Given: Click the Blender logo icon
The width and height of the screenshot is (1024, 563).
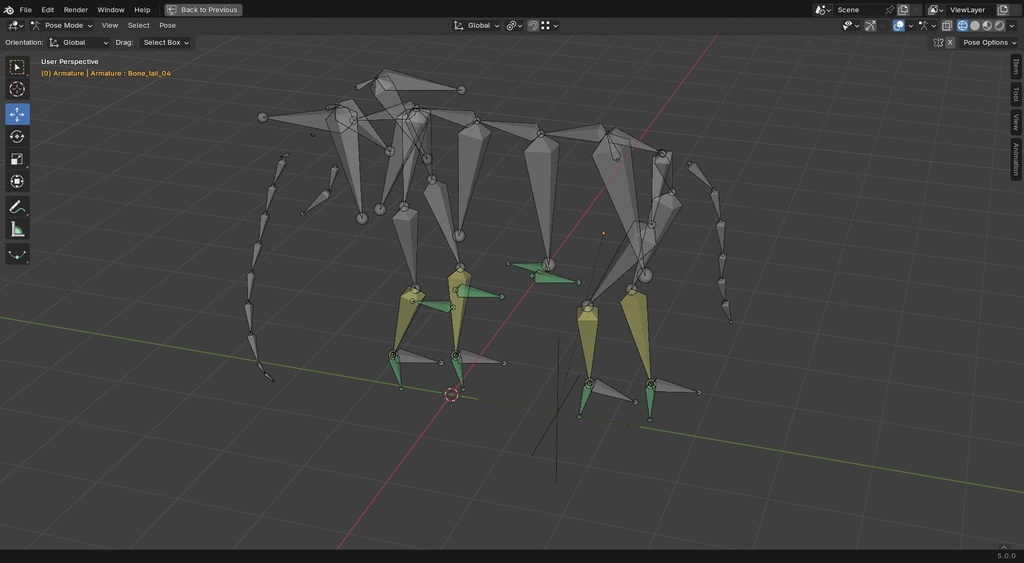Looking at the screenshot, I should [8, 10].
